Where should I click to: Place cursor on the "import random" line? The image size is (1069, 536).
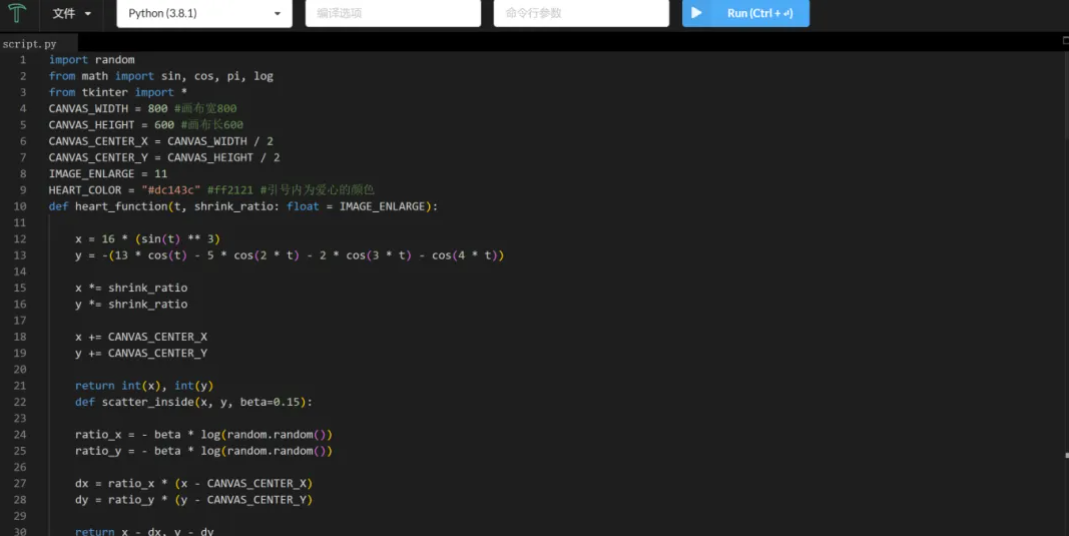click(x=92, y=60)
